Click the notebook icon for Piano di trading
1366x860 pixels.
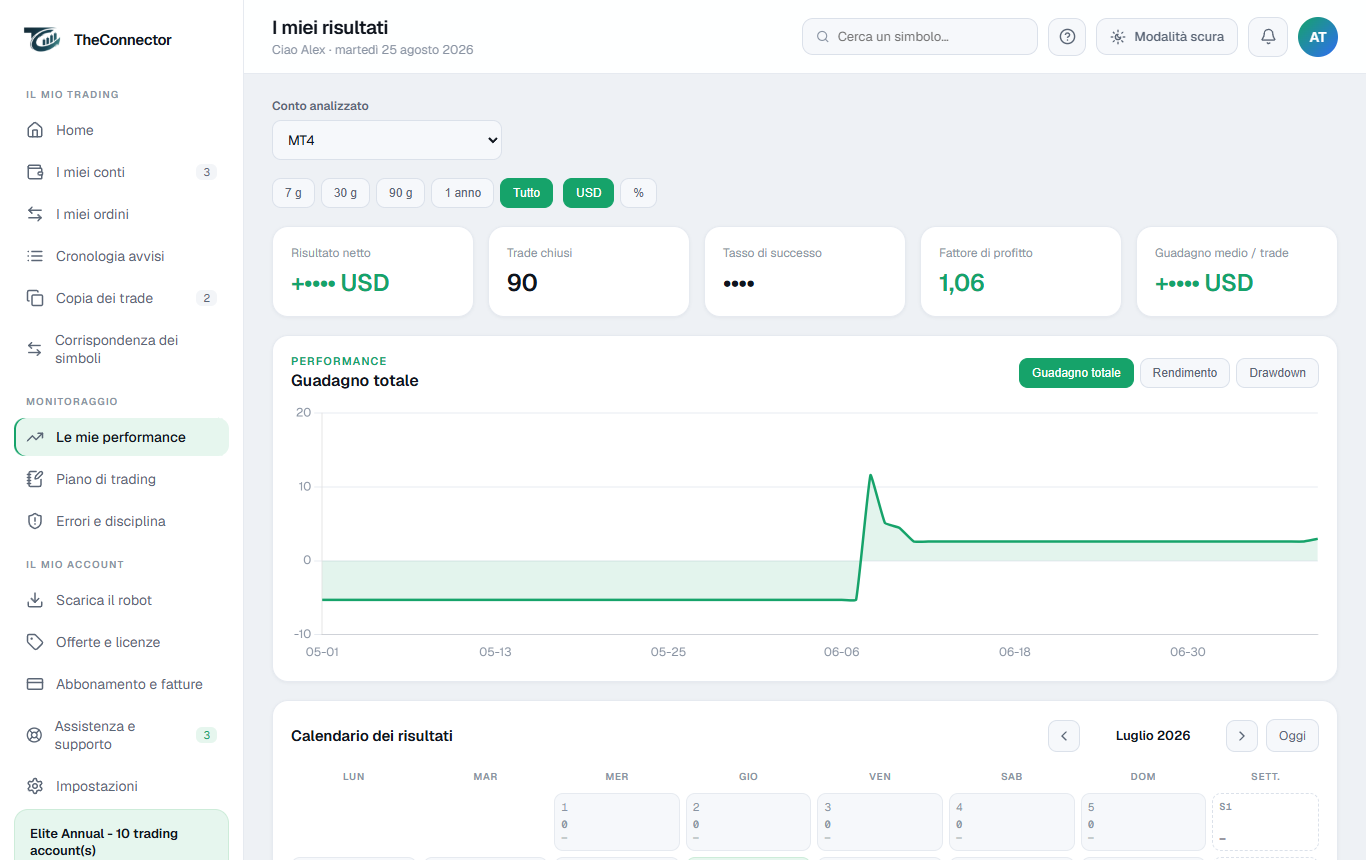point(35,479)
